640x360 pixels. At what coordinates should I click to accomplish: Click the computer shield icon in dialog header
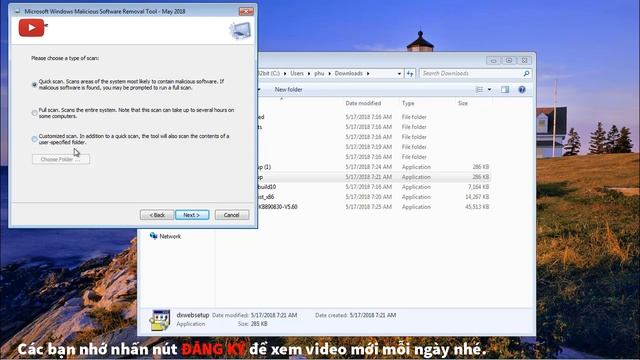240,31
